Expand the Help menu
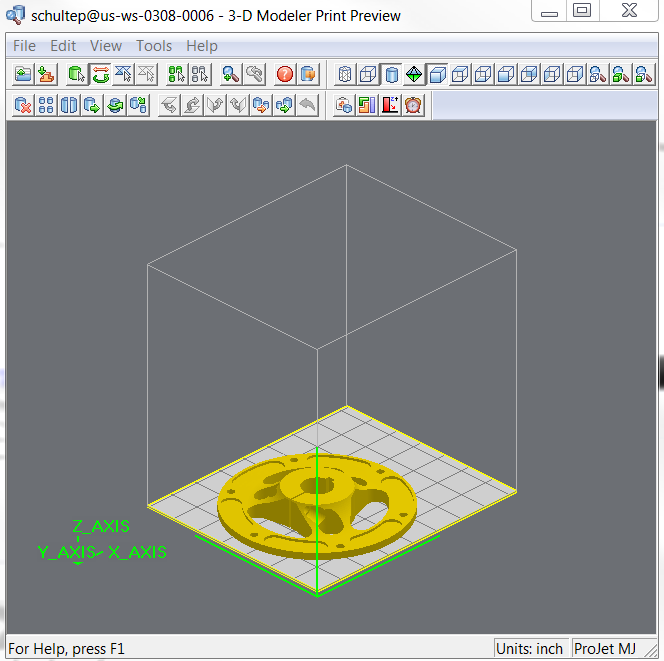664x661 pixels. (202, 46)
